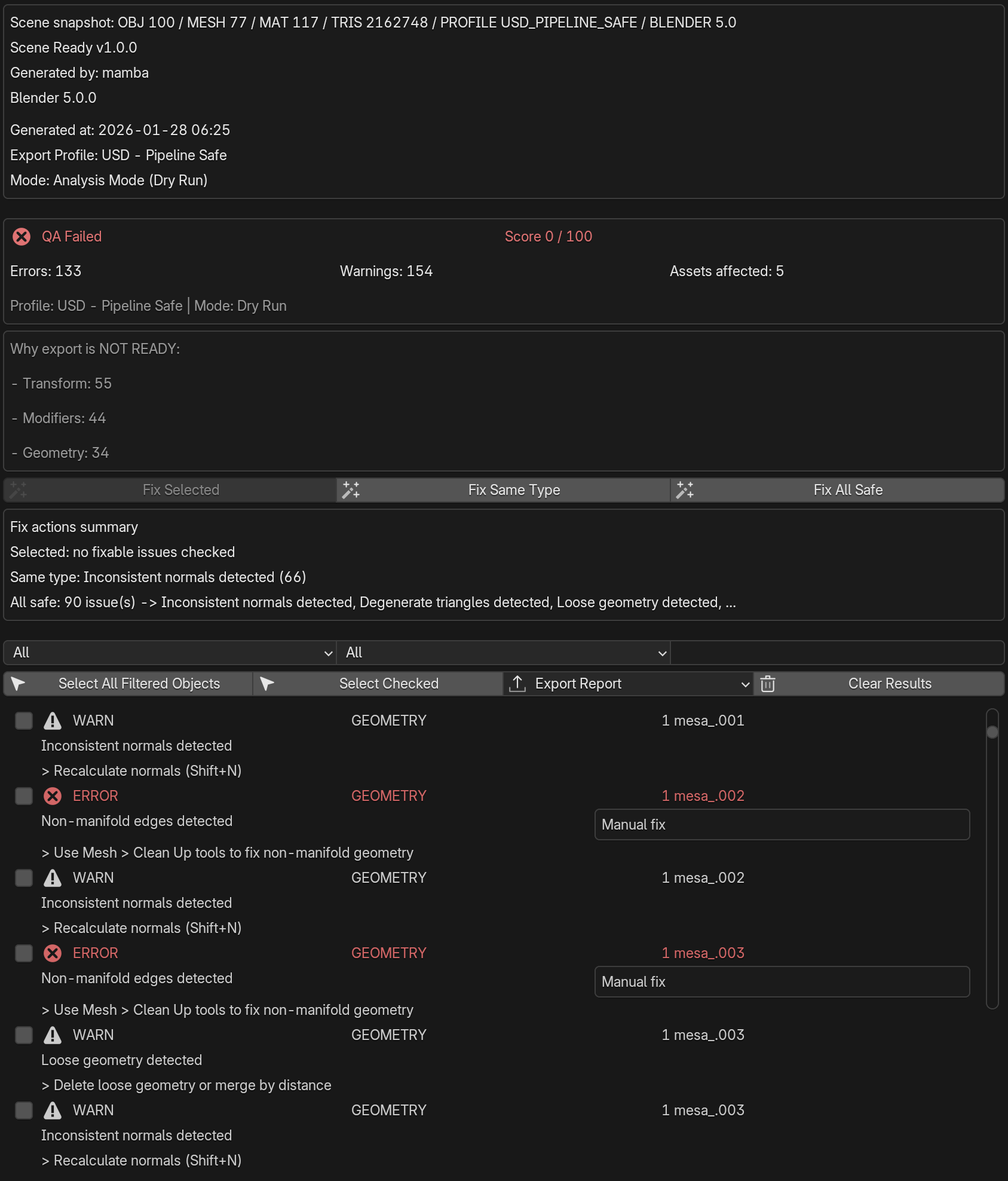Check the mesa_.001 inconsistent normals warning box

(x=24, y=721)
